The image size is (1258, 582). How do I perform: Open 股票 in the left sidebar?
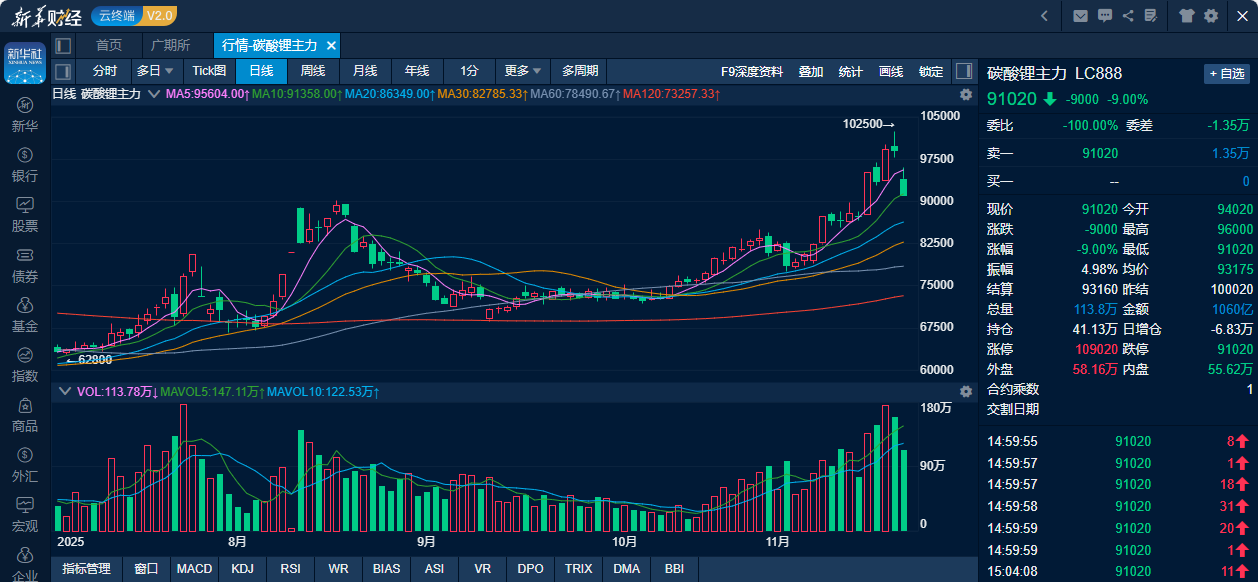[25, 214]
